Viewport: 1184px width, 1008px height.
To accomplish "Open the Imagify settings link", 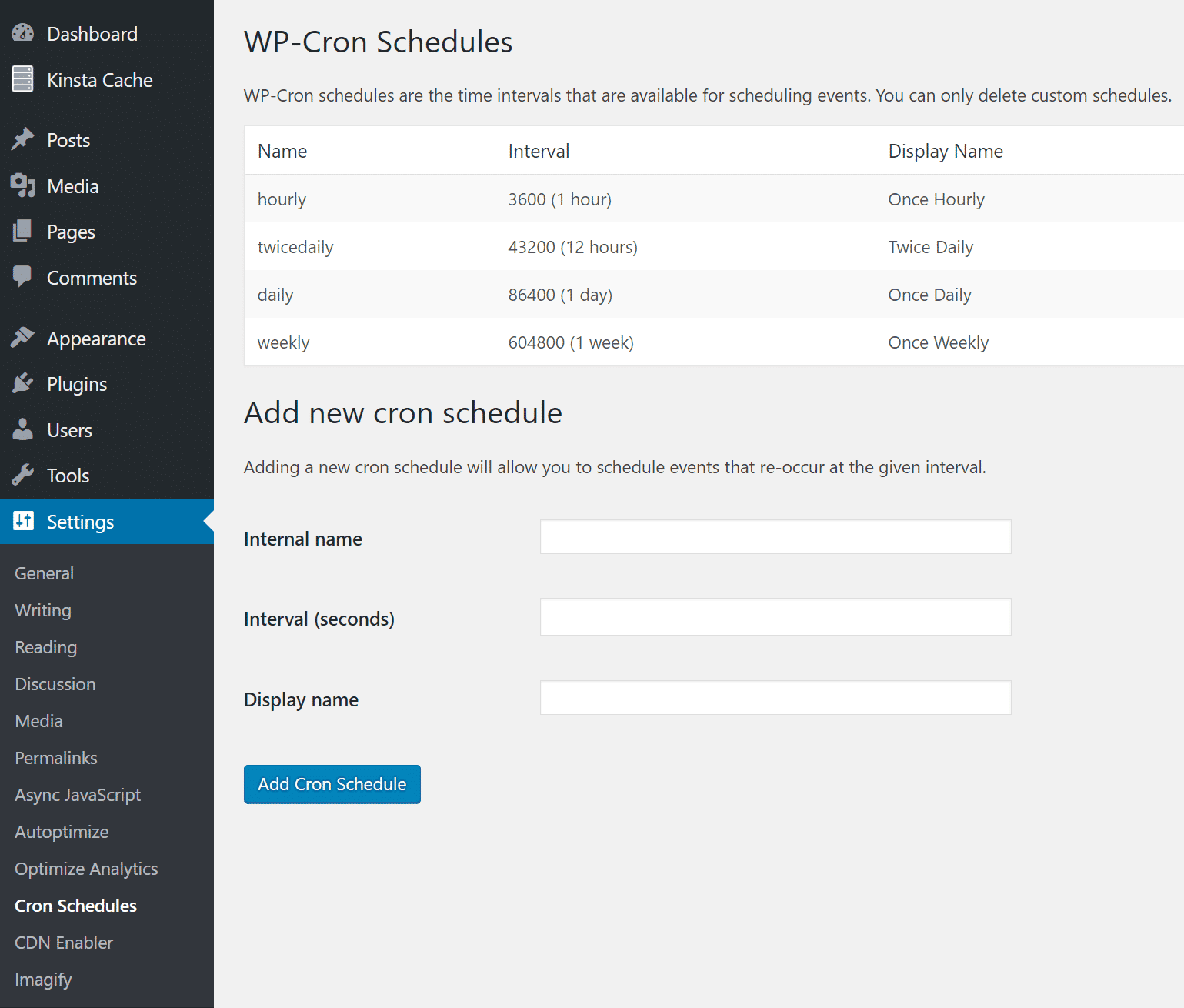I will (43, 979).
